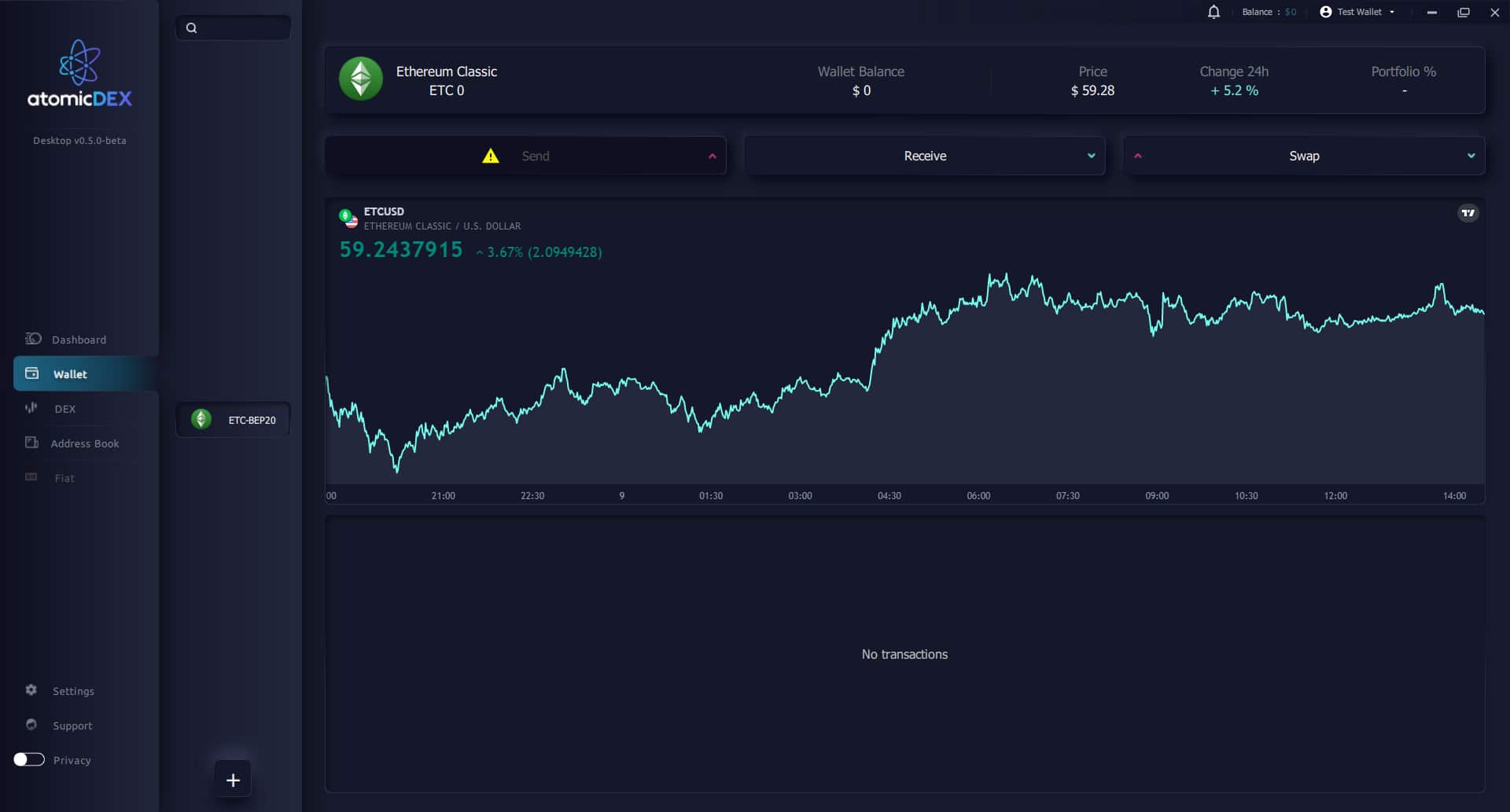Image resolution: width=1510 pixels, height=812 pixels.
Task: Click the Test Wallet account icon
Action: 1326,12
